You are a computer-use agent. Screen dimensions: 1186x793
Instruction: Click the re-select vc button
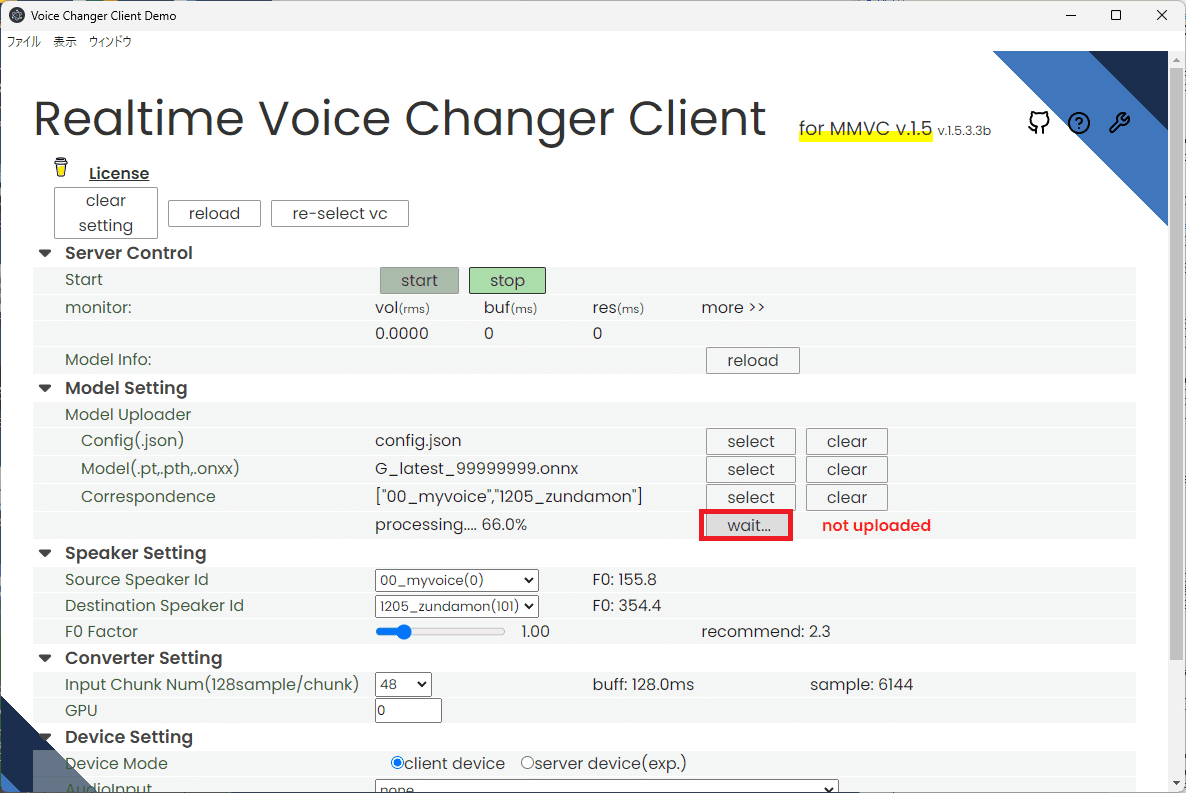click(340, 213)
